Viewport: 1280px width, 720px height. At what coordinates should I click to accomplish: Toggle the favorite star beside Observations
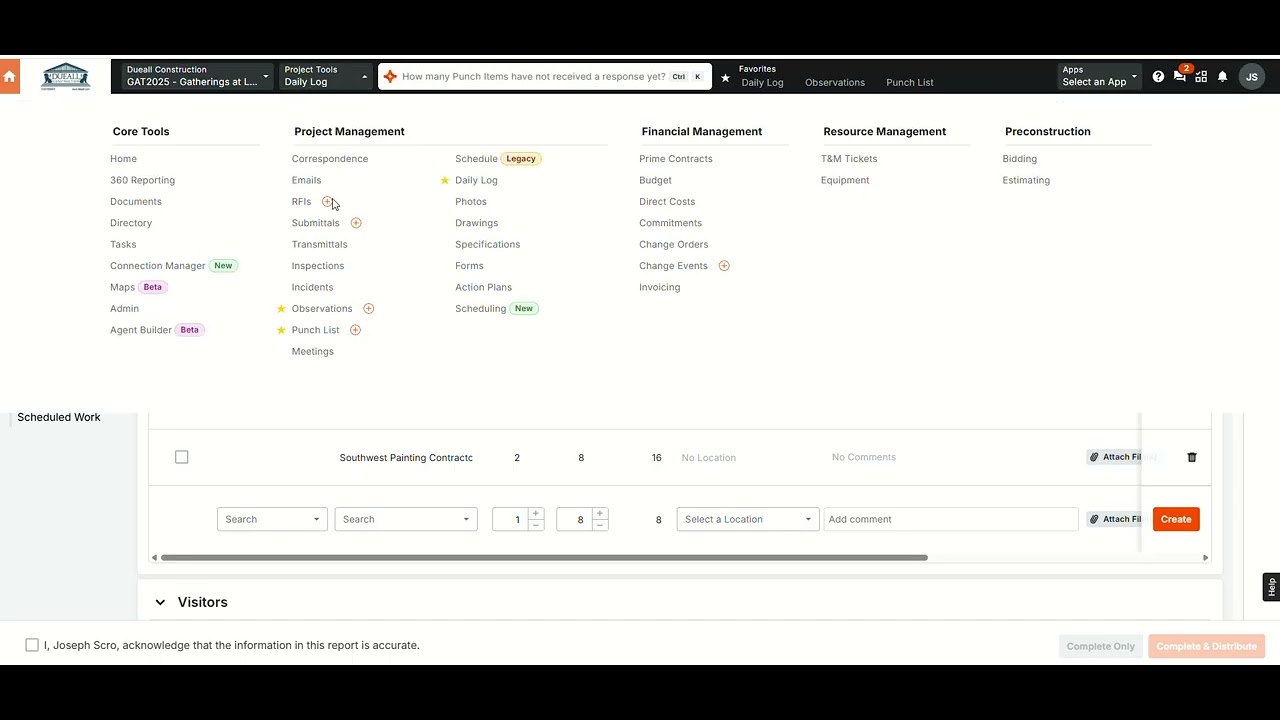[x=281, y=309]
